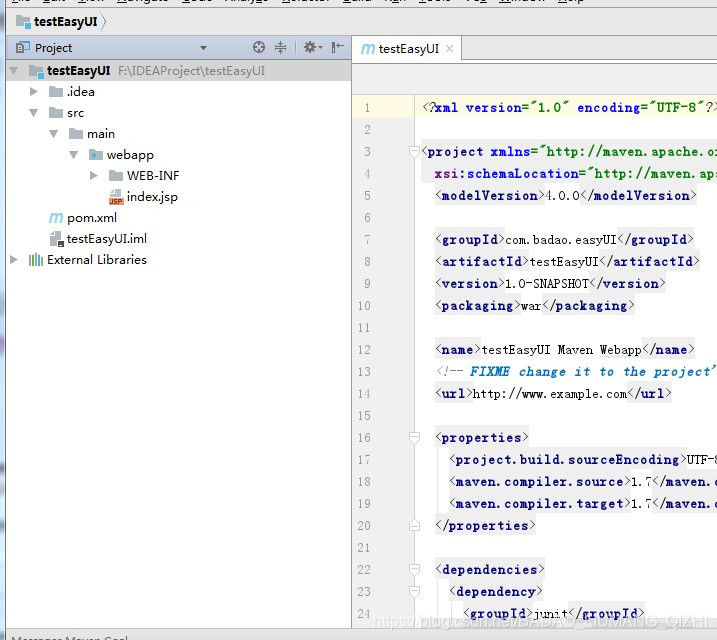The width and height of the screenshot is (717, 640).
Task: Fold the dependency block at line 23
Action: pyautogui.click(x=414, y=591)
